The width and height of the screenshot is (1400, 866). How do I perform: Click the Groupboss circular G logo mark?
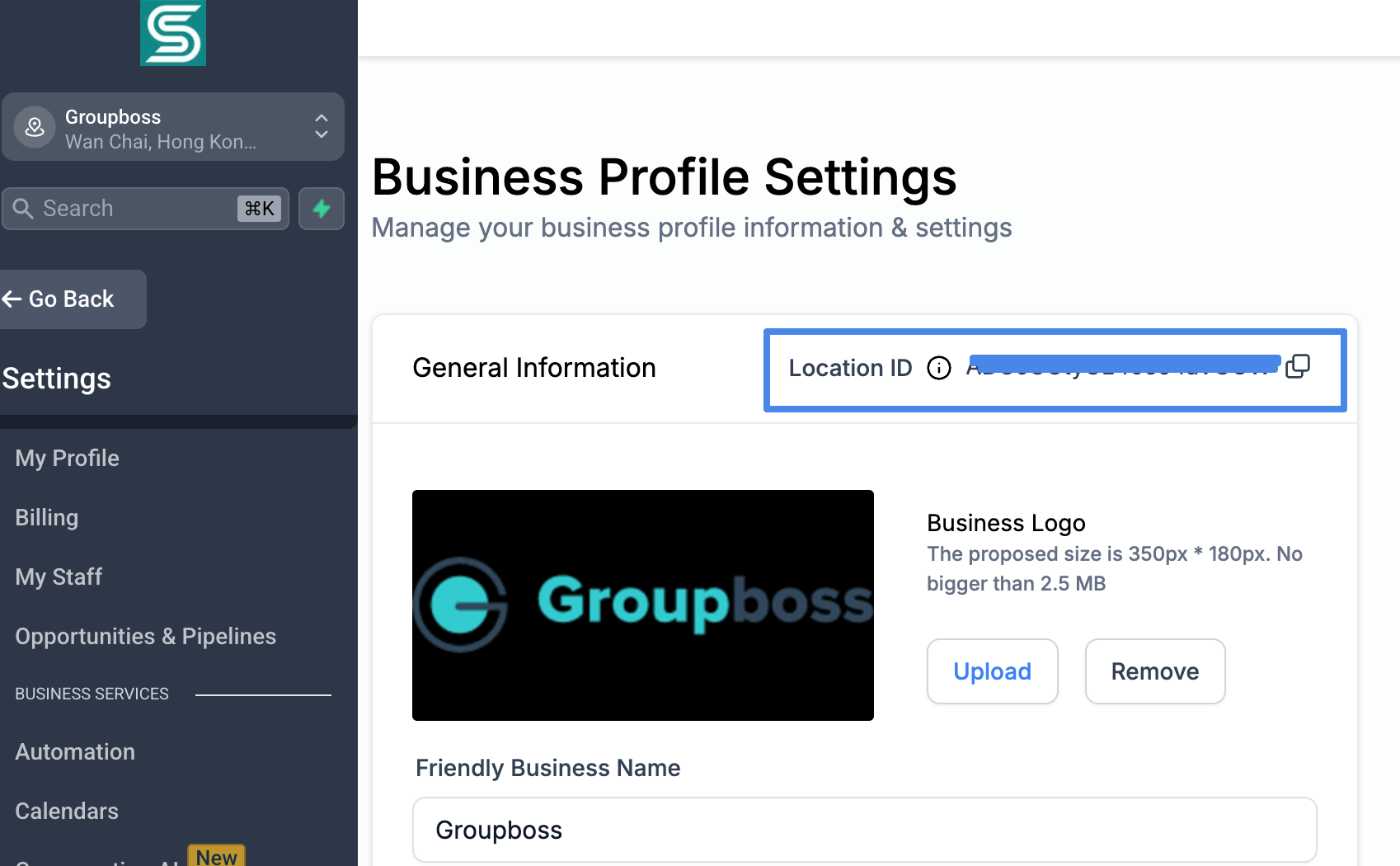pyautogui.click(x=462, y=605)
